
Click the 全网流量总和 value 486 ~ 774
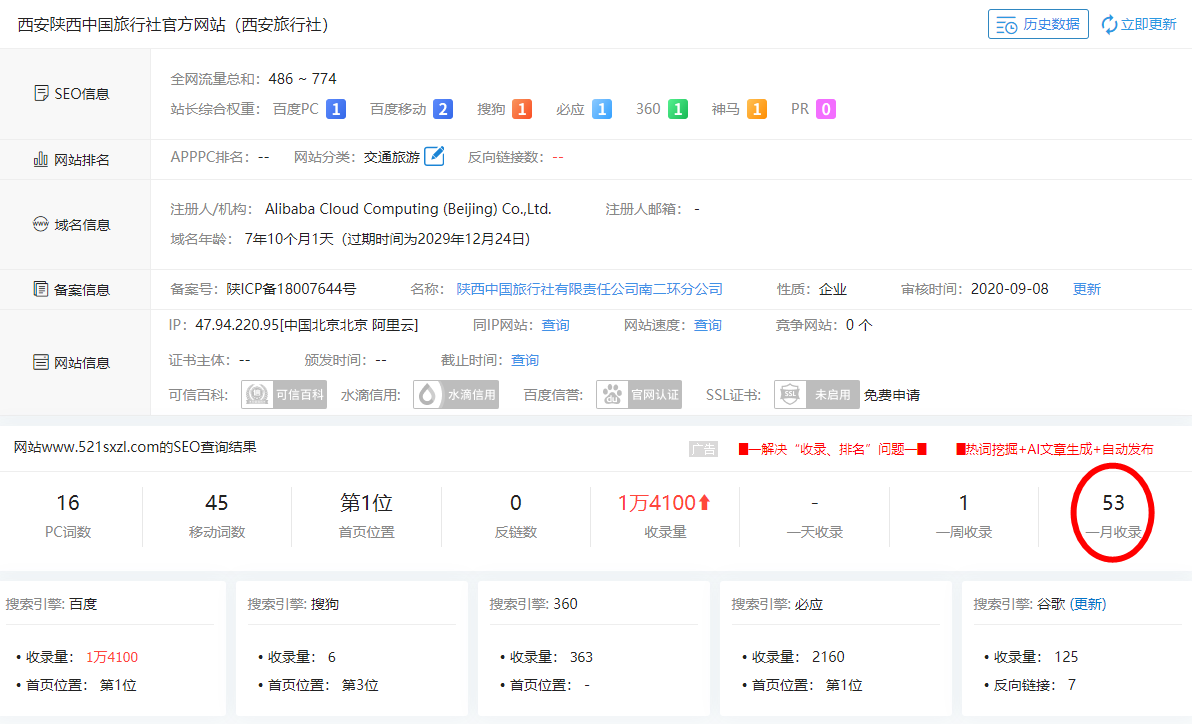(303, 79)
